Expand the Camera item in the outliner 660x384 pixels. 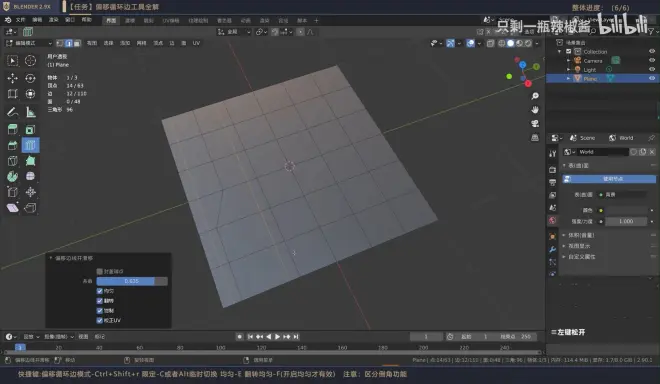[569, 61]
